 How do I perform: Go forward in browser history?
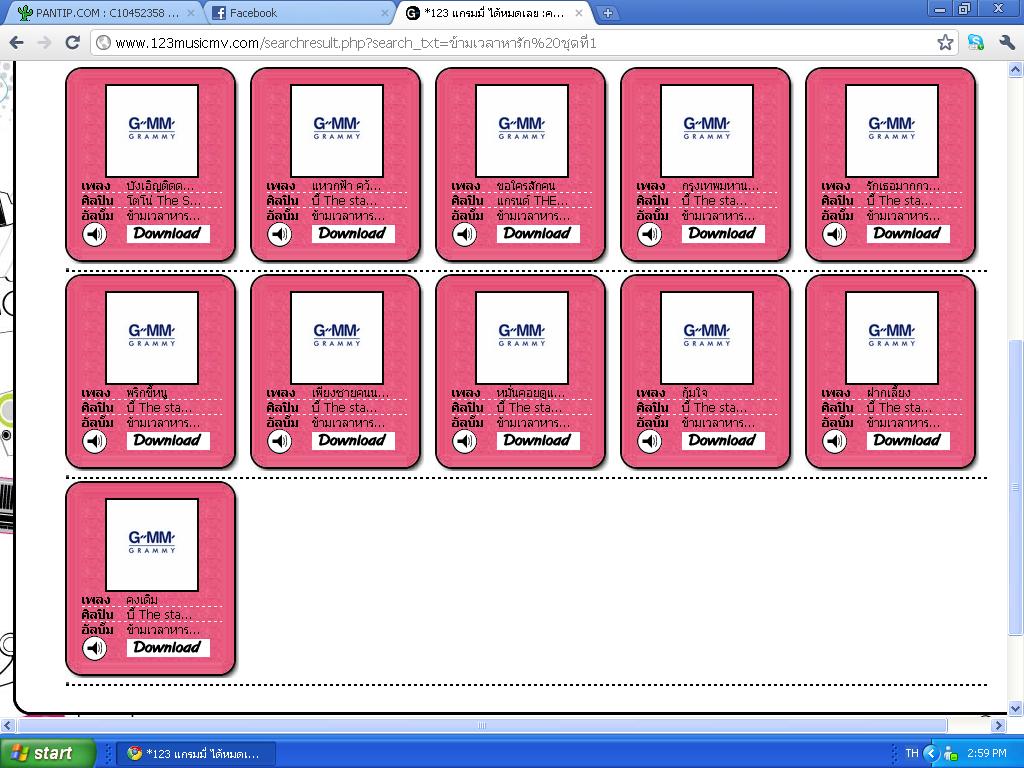coord(44,43)
